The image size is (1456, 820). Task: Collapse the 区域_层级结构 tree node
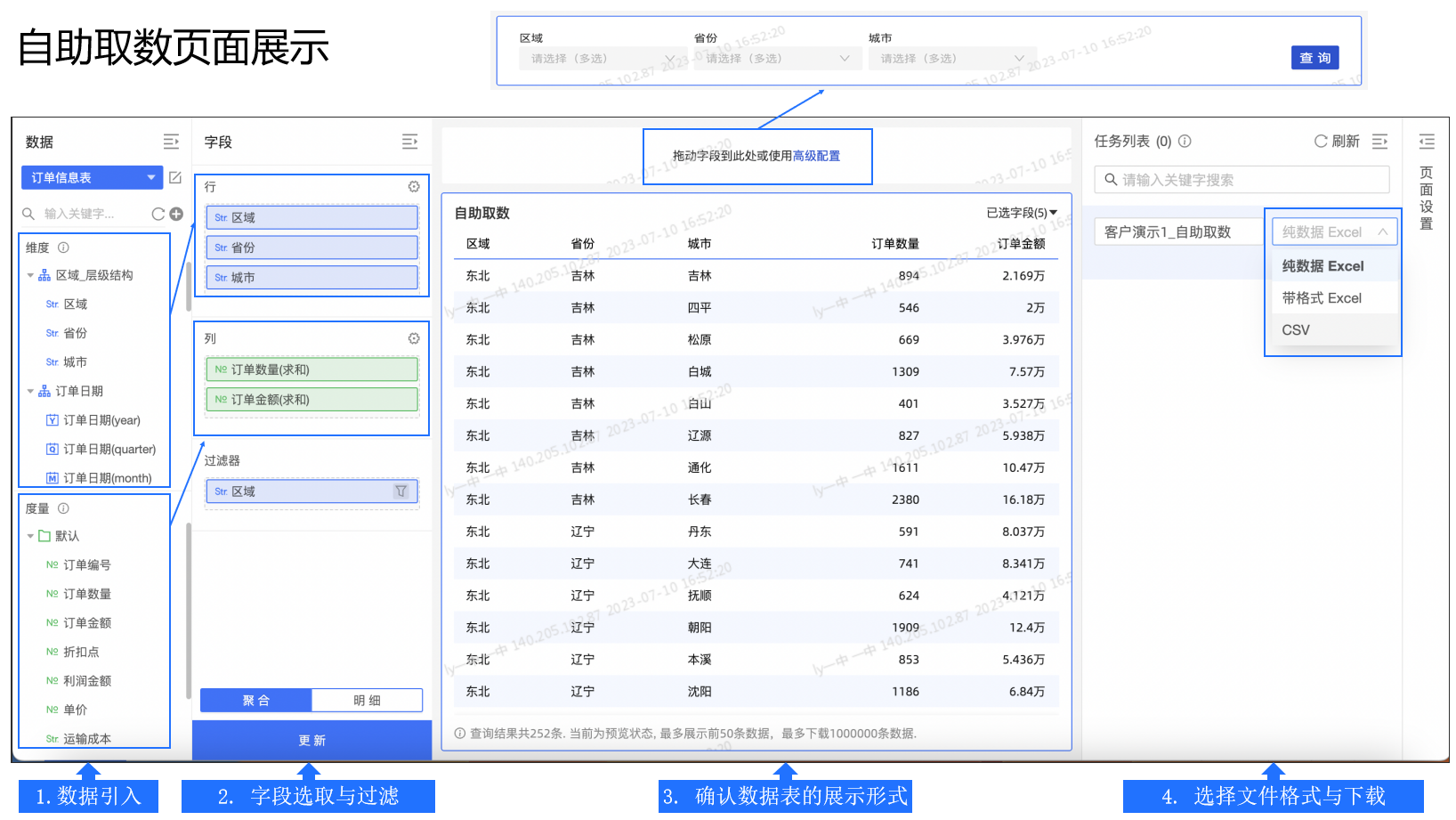pyautogui.click(x=30, y=275)
